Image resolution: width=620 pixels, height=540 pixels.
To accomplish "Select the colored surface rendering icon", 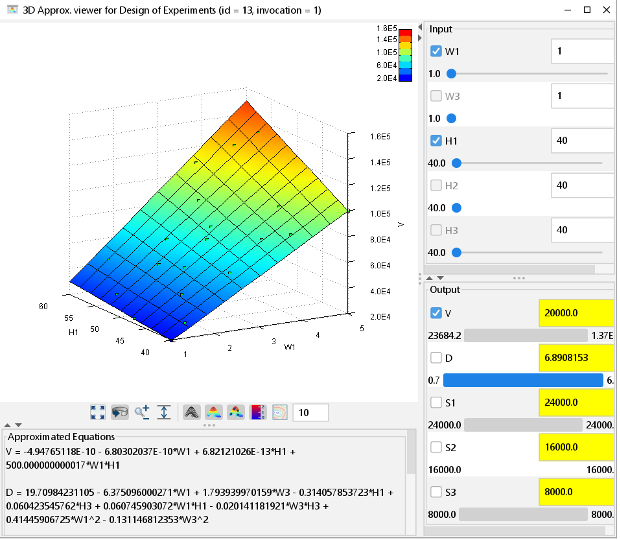I will (x=214, y=412).
